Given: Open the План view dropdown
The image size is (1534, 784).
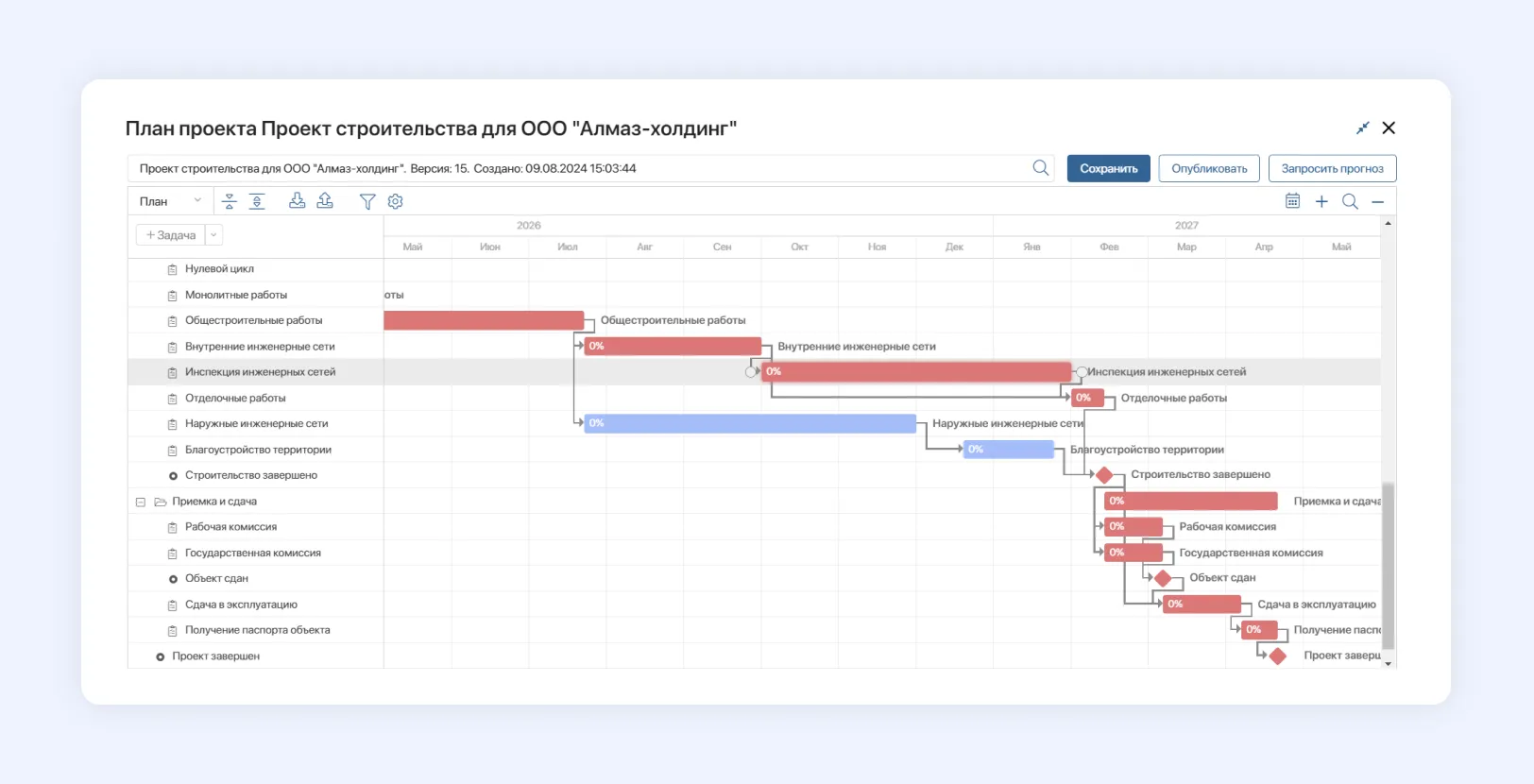Looking at the screenshot, I should tap(170, 201).
